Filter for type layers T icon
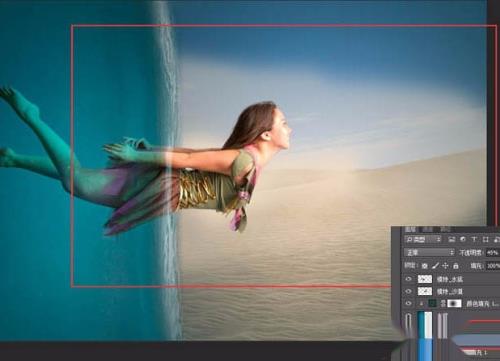The width and height of the screenshot is (500, 361). [x=474, y=239]
